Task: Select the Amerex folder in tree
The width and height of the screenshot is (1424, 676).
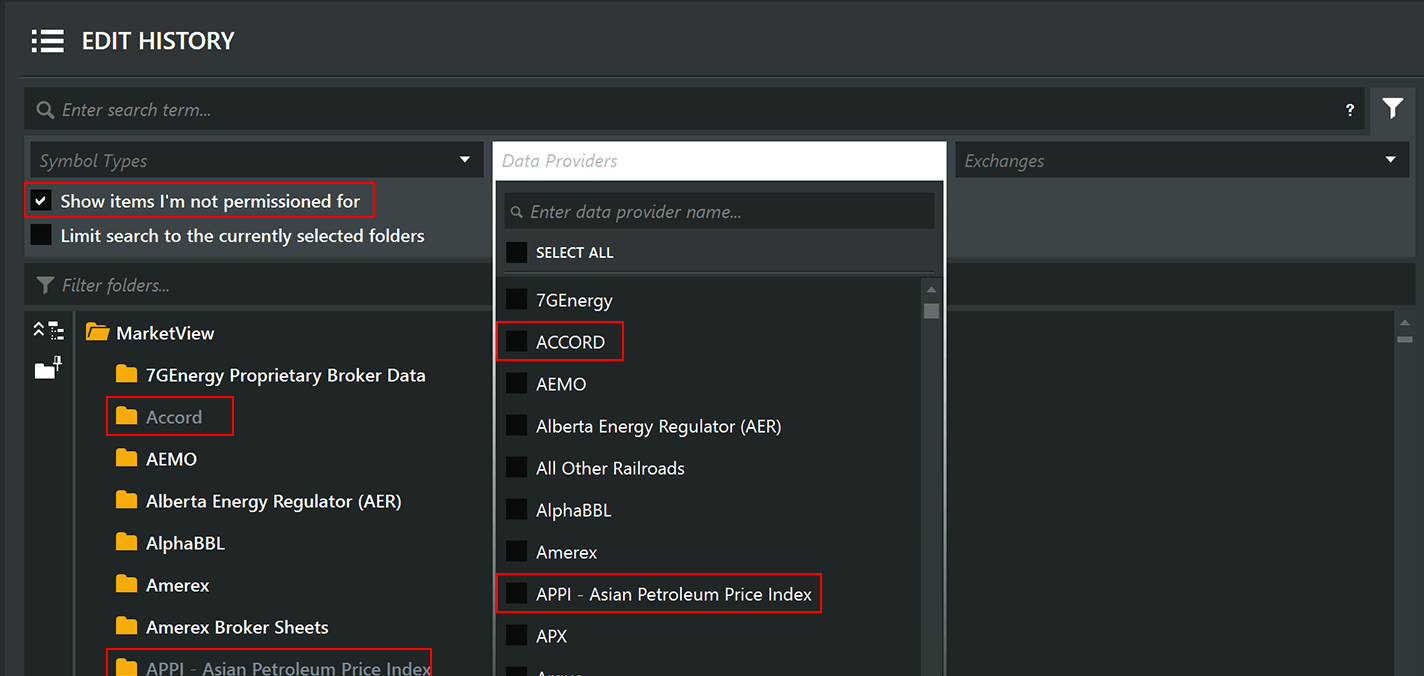Action: point(177,585)
